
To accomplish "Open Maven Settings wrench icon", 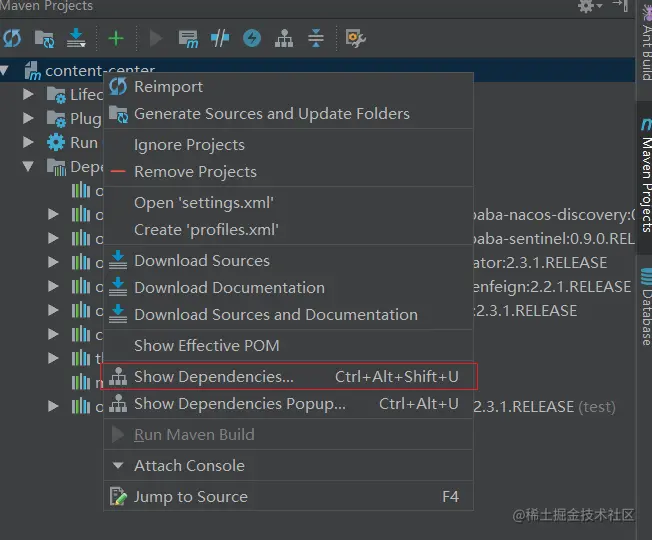I will coord(356,39).
